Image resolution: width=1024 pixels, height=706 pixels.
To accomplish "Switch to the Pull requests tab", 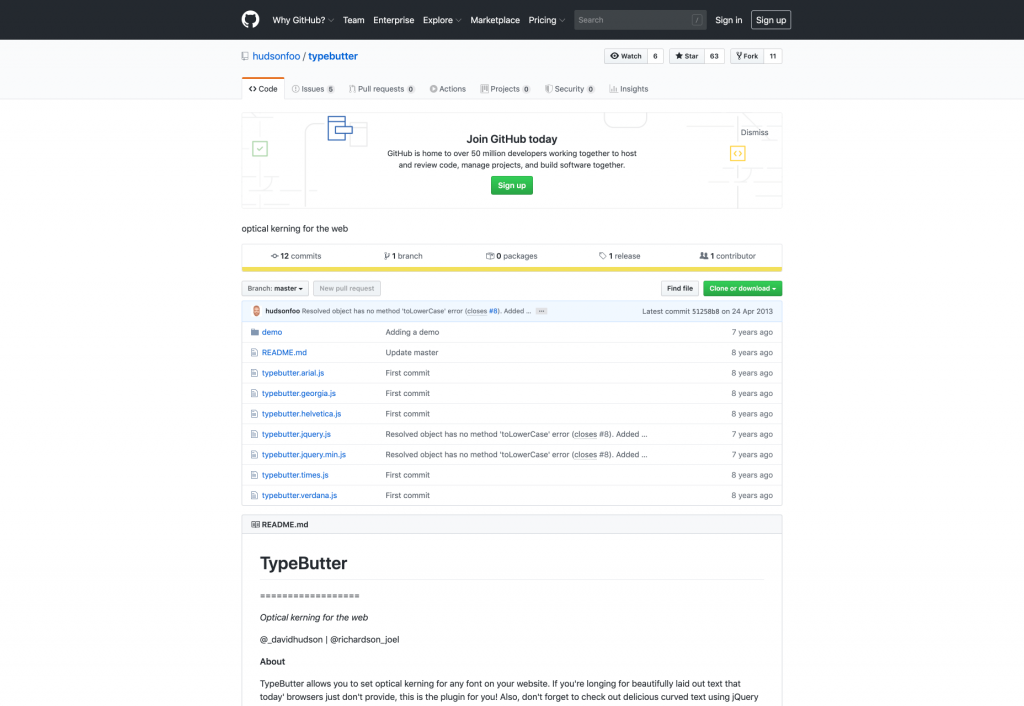I will pos(381,89).
